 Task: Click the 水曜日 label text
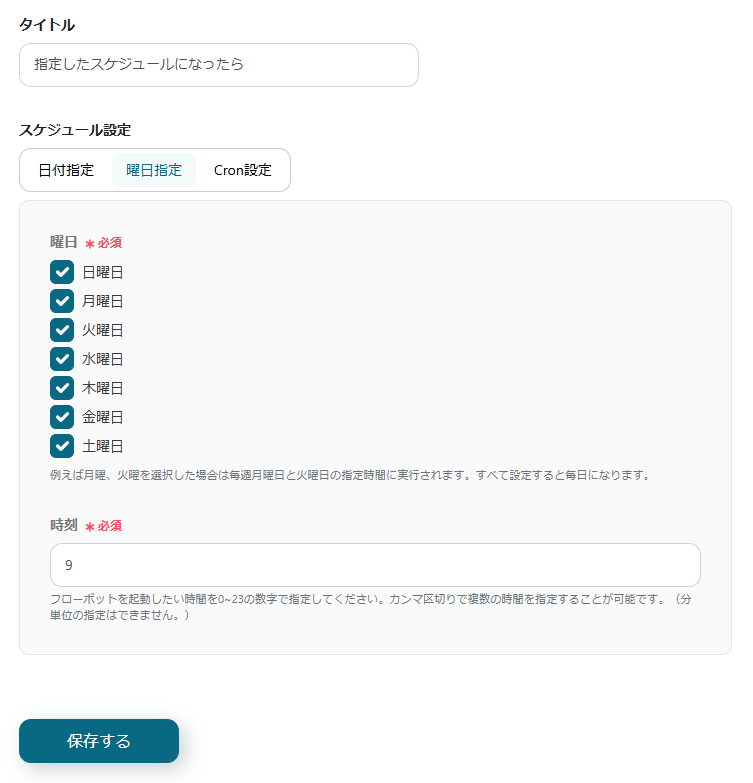[102, 360]
